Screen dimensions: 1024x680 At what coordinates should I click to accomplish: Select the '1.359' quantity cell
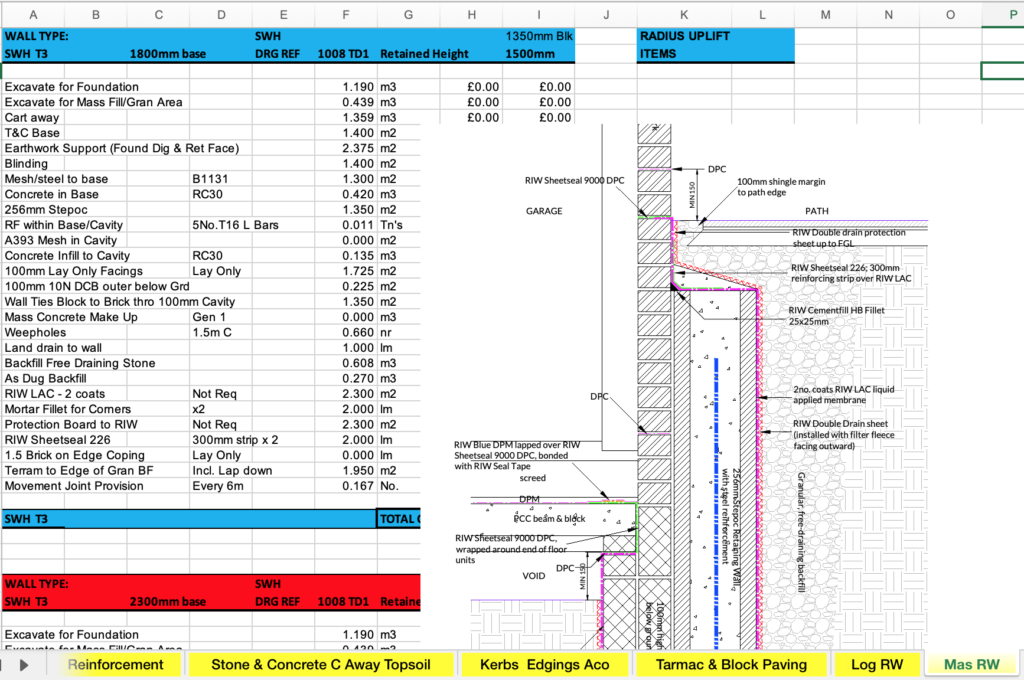pos(345,118)
